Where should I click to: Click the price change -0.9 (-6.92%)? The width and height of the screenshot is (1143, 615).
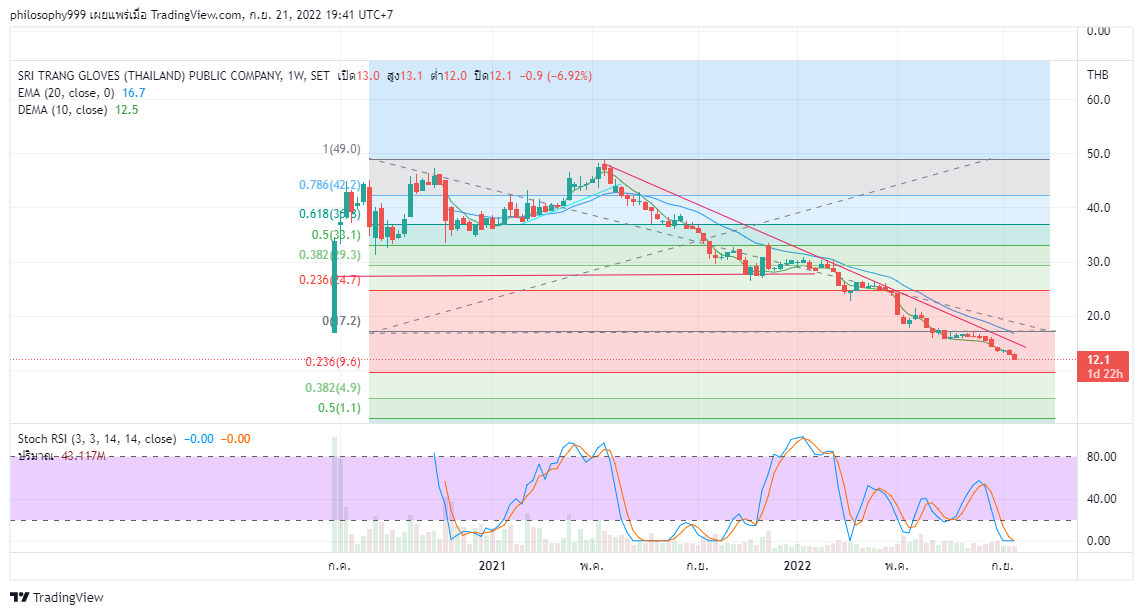point(555,76)
